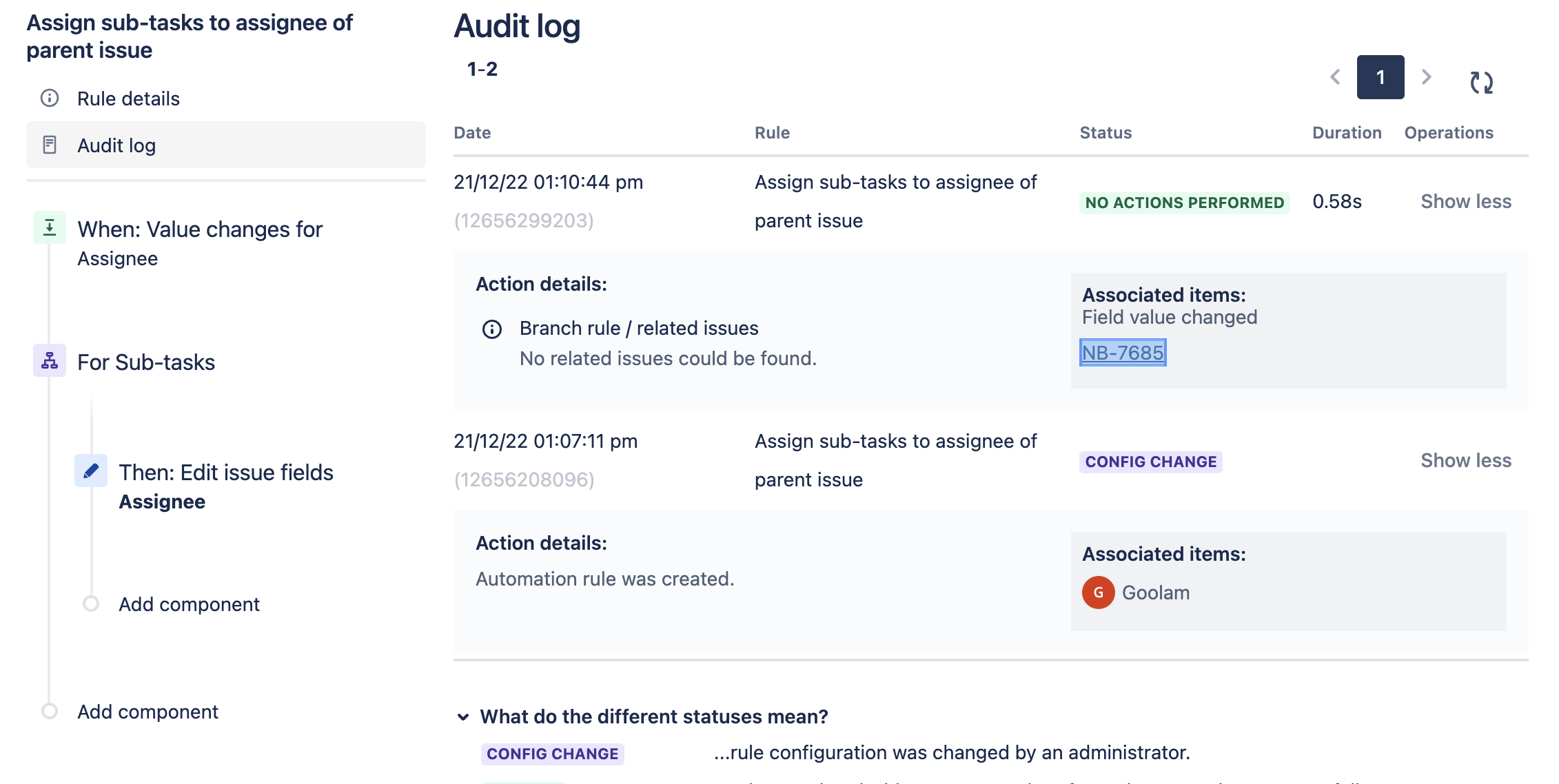
Task: Click the Audit log document icon
Action: [x=50, y=145]
